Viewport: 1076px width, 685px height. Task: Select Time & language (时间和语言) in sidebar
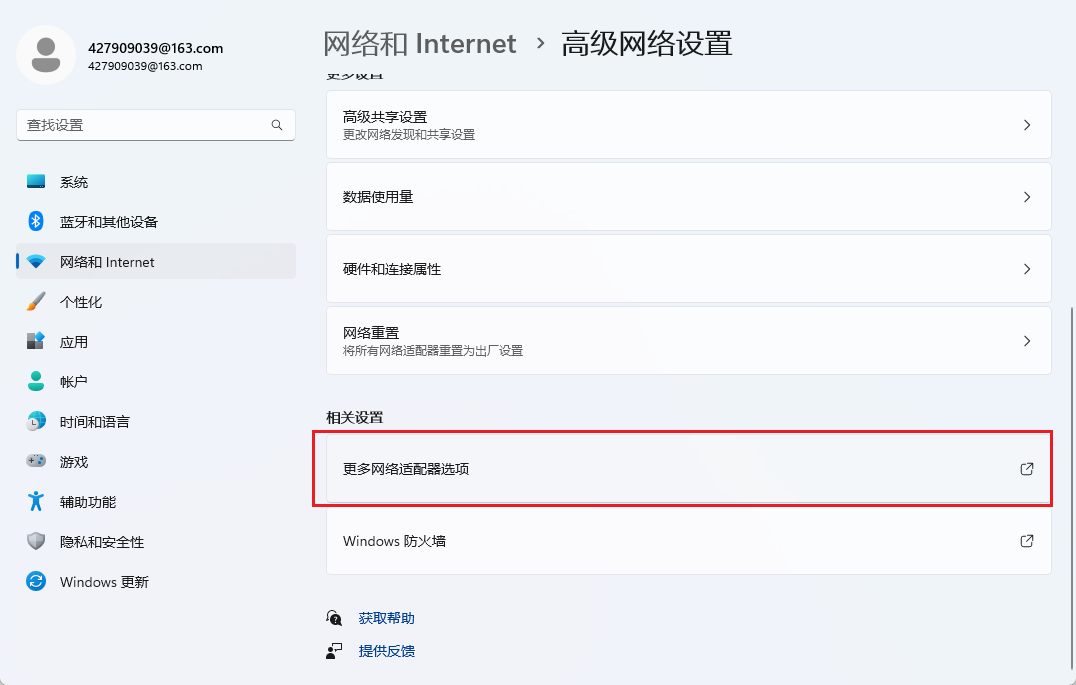(95, 422)
